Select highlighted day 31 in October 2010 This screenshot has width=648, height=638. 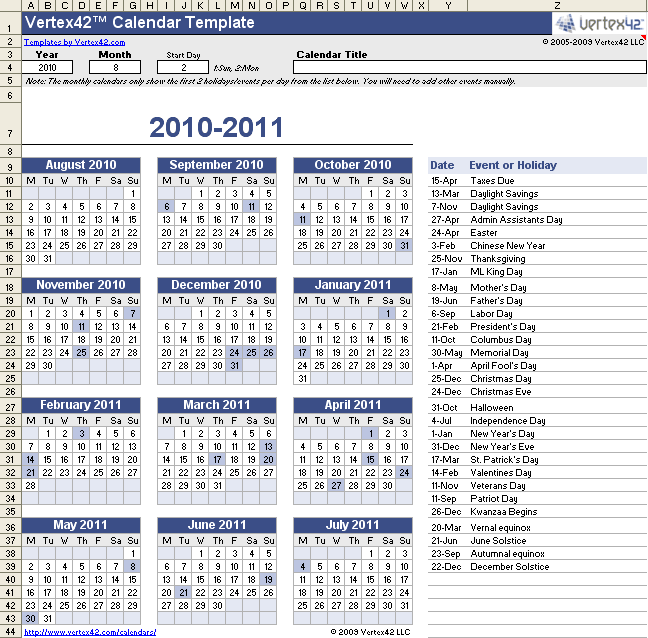click(404, 245)
